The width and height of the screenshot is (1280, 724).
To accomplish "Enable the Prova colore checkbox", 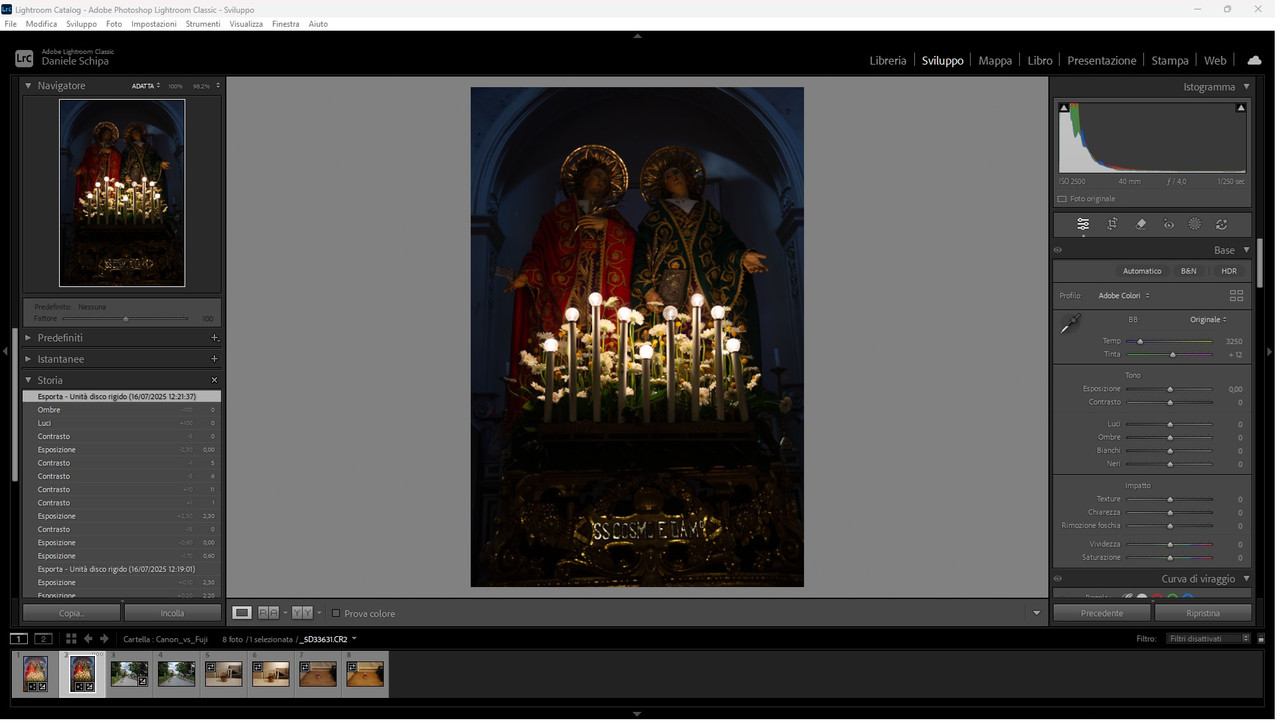I will tap(336, 614).
